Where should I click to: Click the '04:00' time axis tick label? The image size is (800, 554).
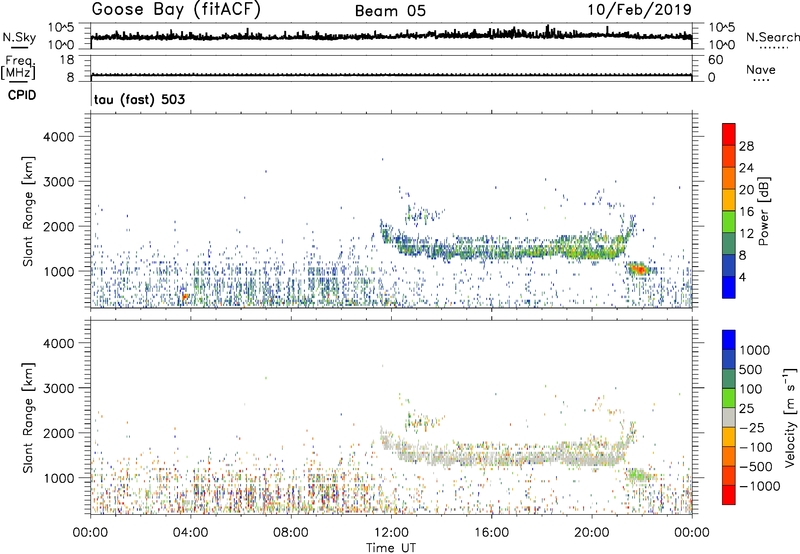point(191,533)
